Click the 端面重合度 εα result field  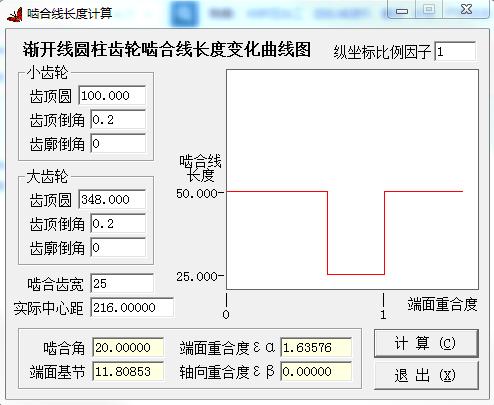[316, 348]
